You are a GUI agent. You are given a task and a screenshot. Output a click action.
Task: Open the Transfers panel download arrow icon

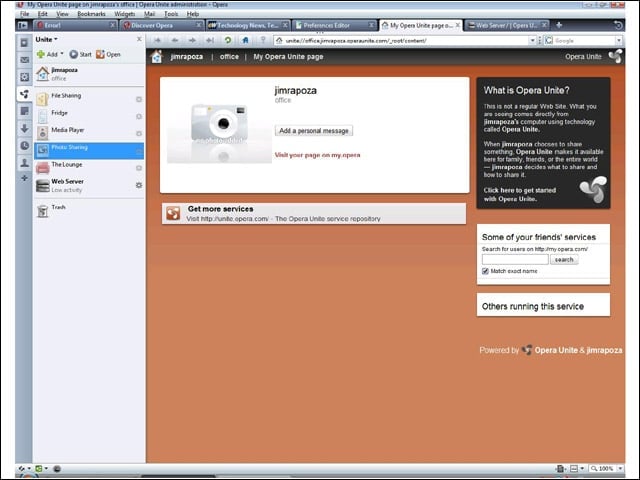[x=24, y=128]
